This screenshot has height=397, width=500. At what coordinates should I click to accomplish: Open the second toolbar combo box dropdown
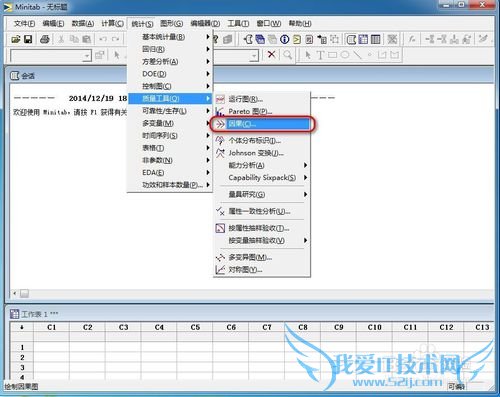[x=254, y=55]
